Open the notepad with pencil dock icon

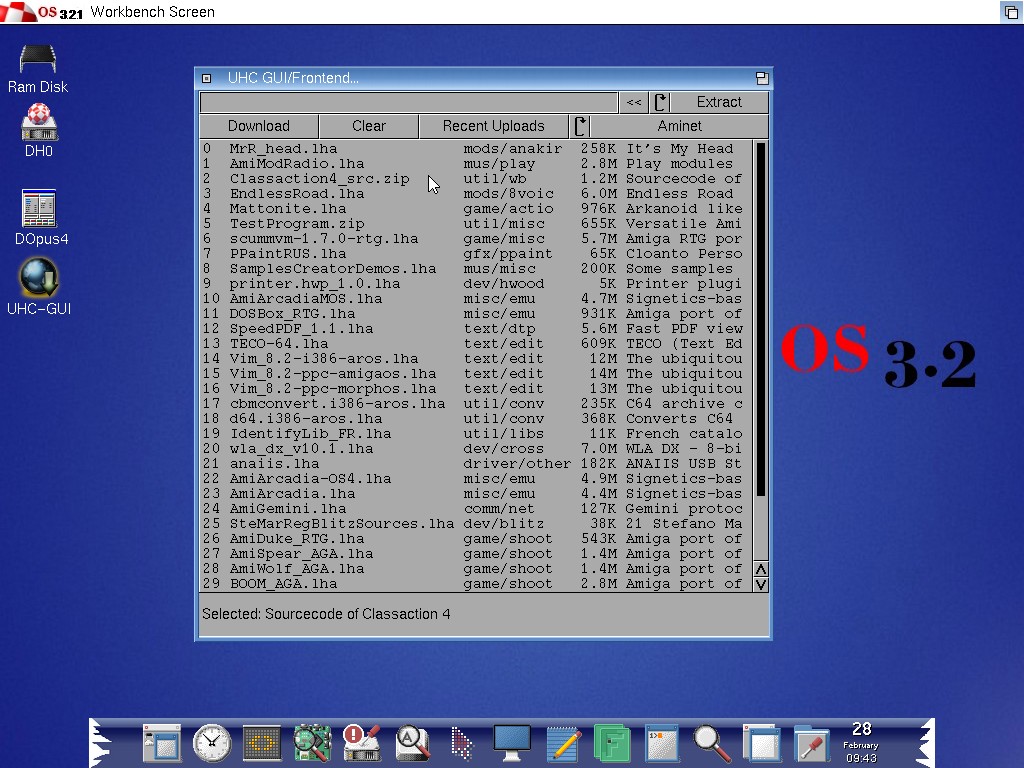pos(563,743)
